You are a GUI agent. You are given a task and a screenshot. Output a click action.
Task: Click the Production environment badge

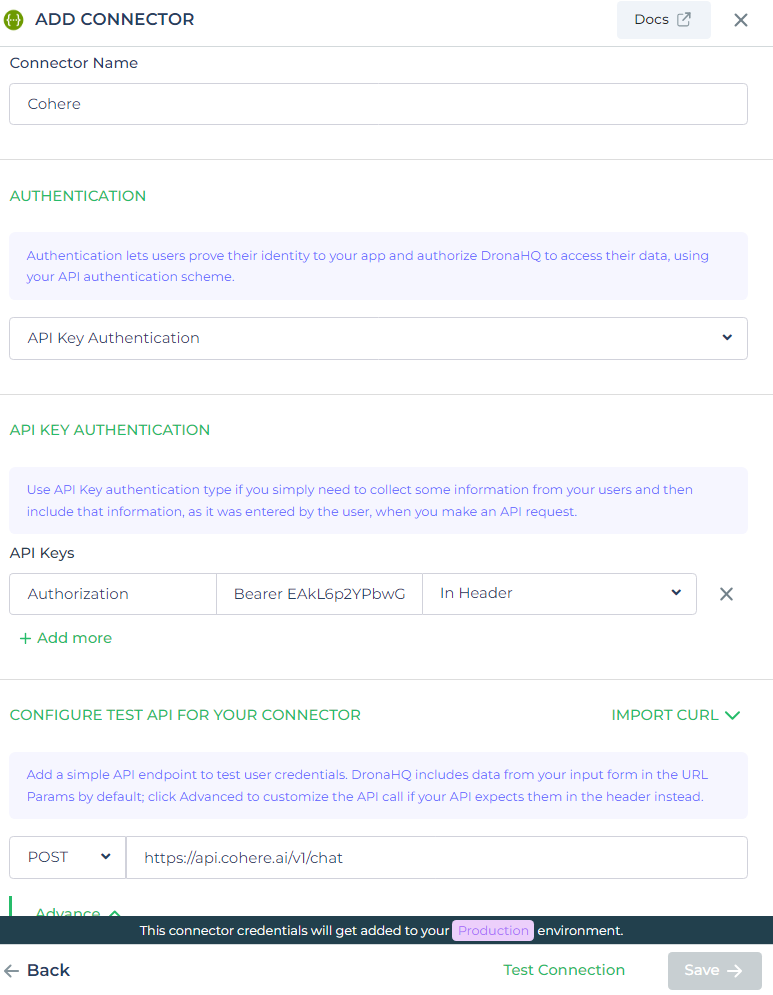[492, 930]
